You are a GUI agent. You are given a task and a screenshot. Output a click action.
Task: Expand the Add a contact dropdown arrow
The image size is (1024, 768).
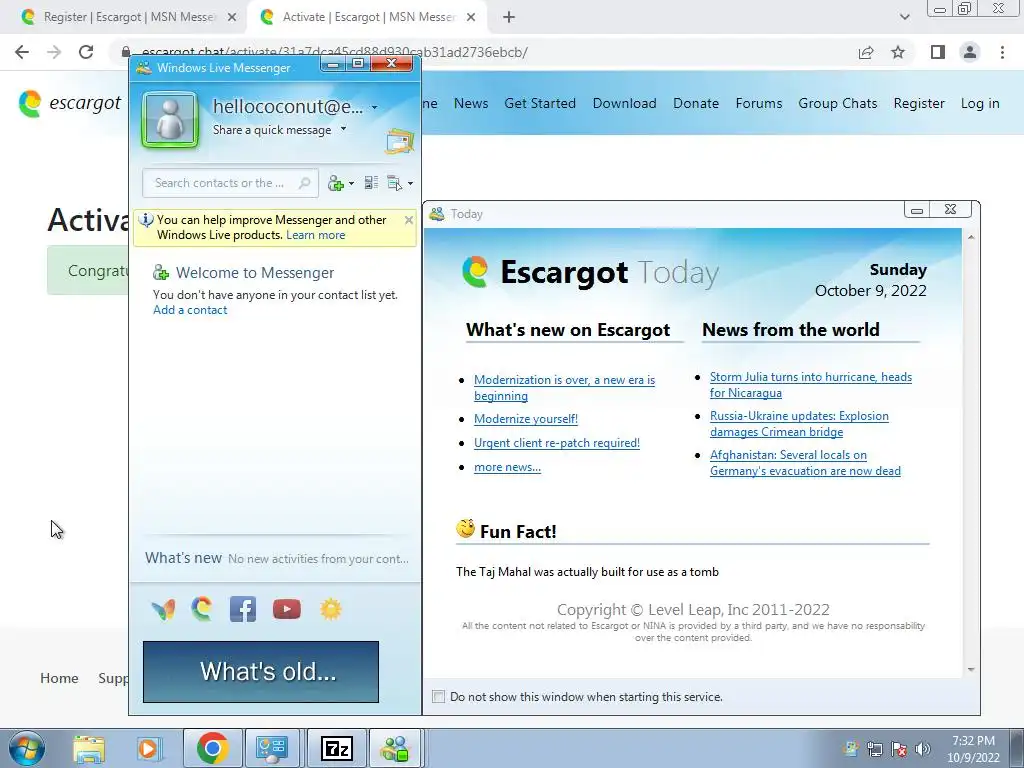[351, 184]
